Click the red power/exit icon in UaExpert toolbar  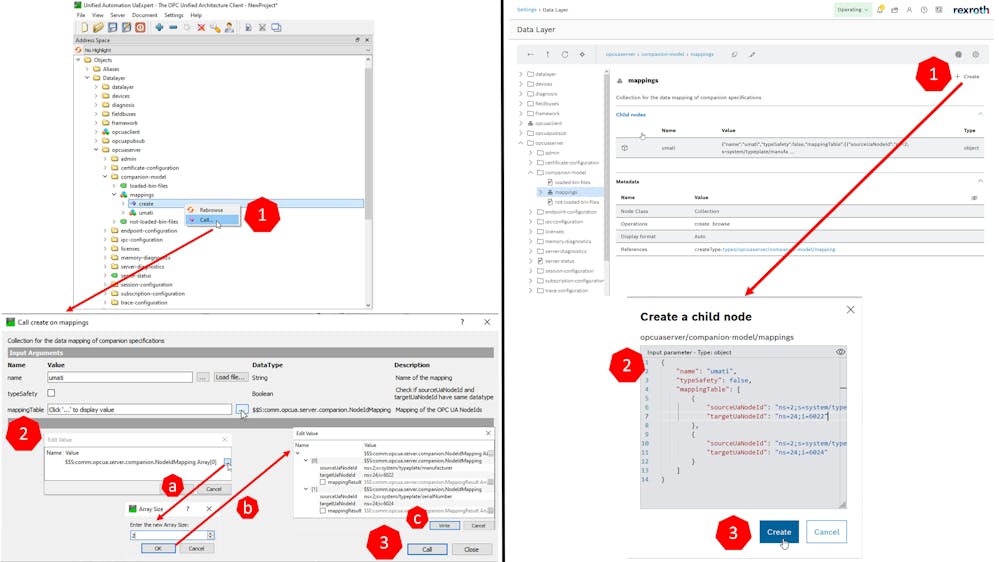point(140,27)
